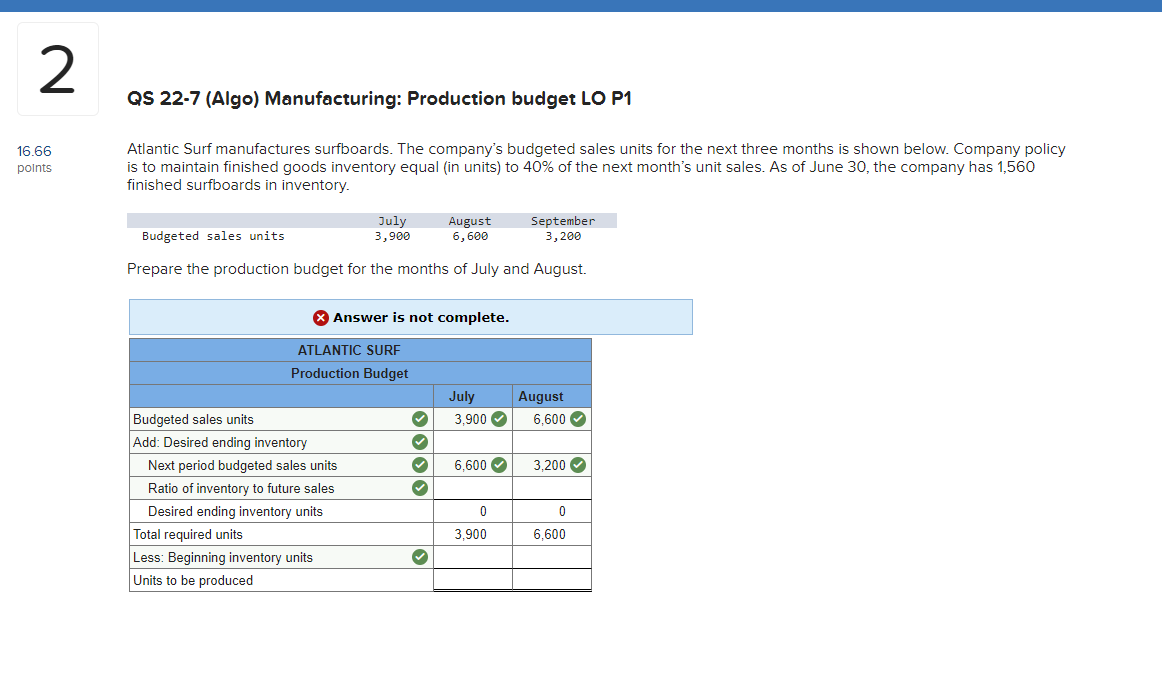This screenshot has height=676, width=1162.
Task: Click the checkmark beside Less: Beginning inventory units
Action: (x=419, y=557)
